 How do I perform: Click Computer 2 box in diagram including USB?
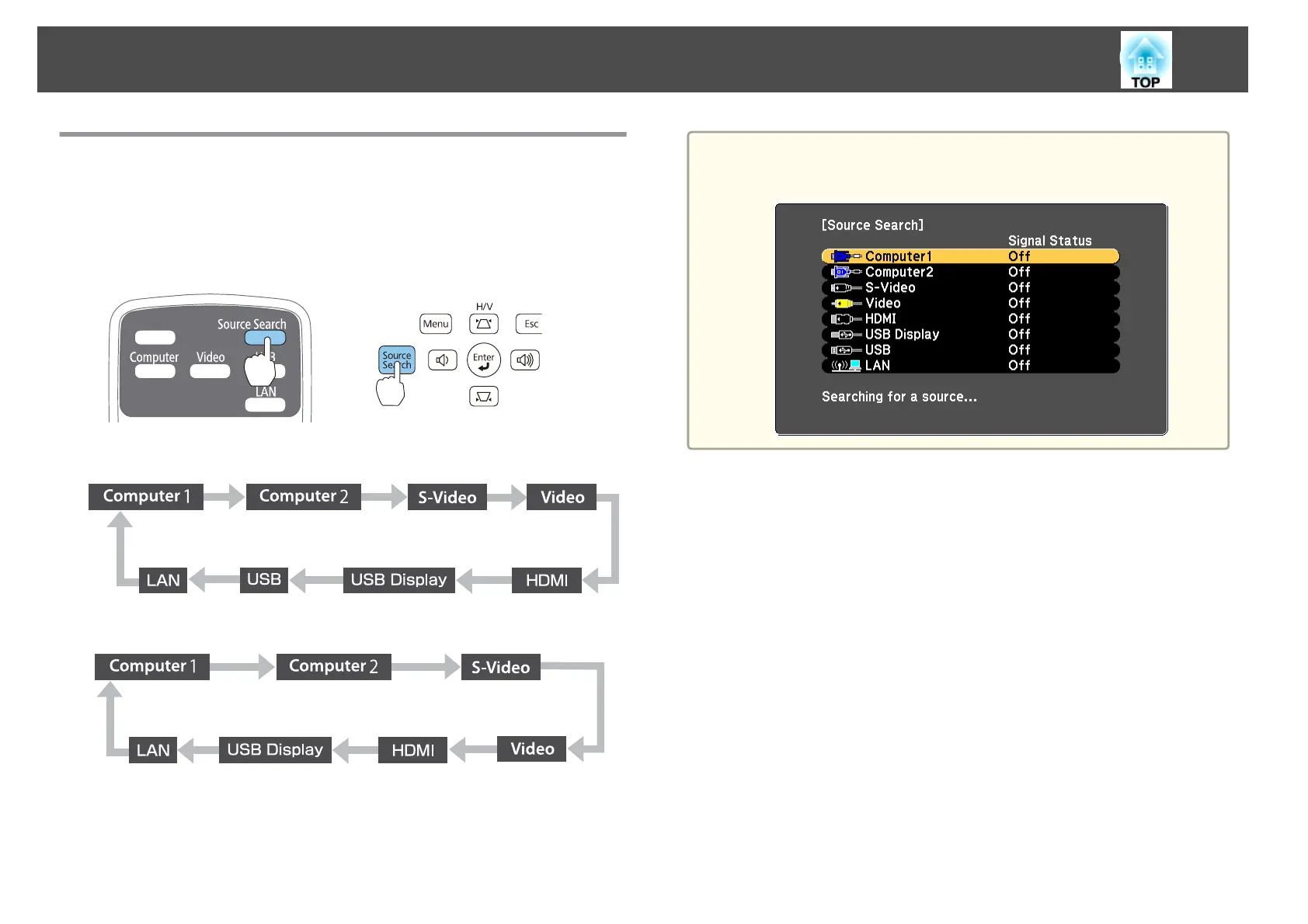tap(304, 496)
